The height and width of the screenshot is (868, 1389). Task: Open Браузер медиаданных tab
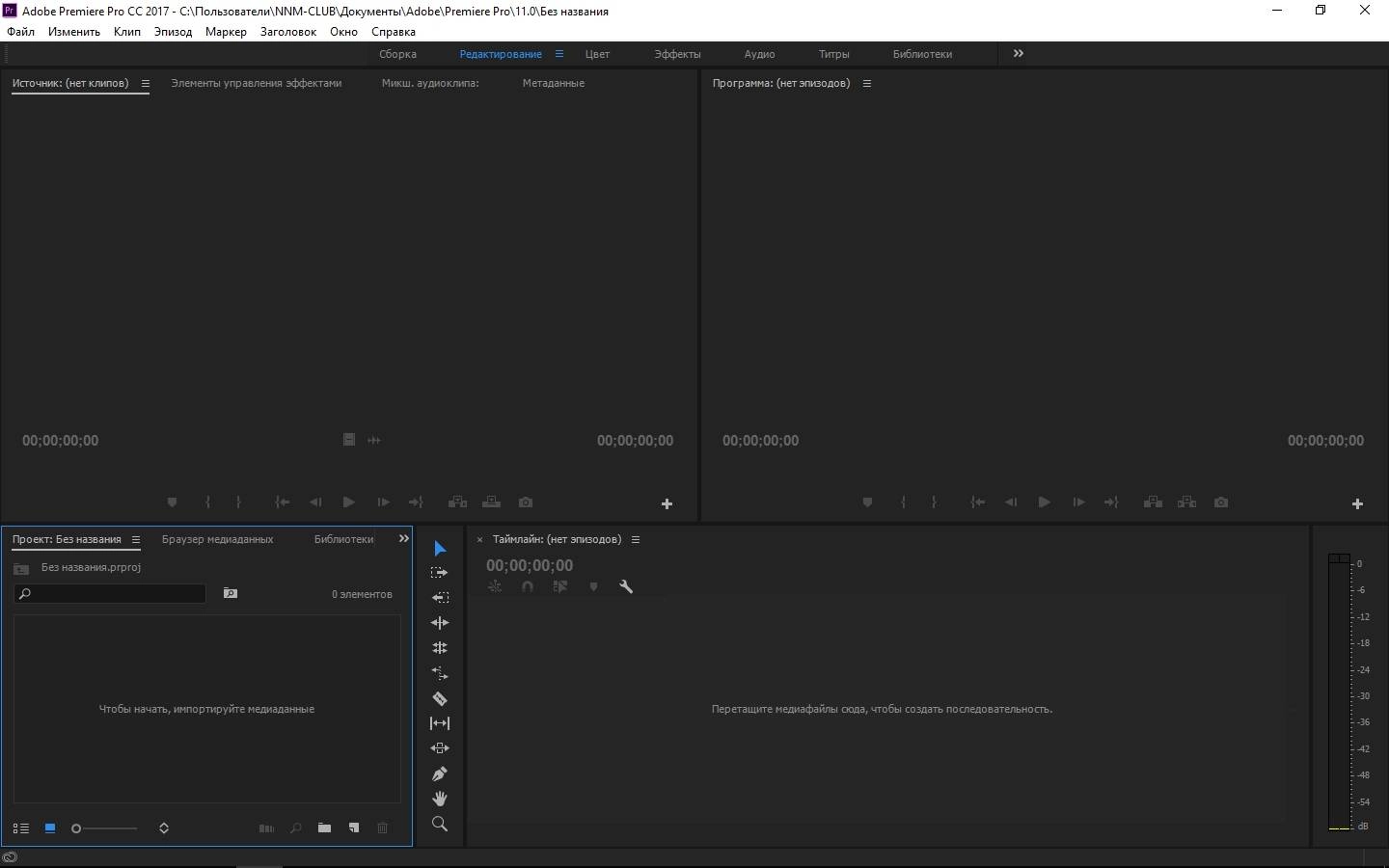218,540
